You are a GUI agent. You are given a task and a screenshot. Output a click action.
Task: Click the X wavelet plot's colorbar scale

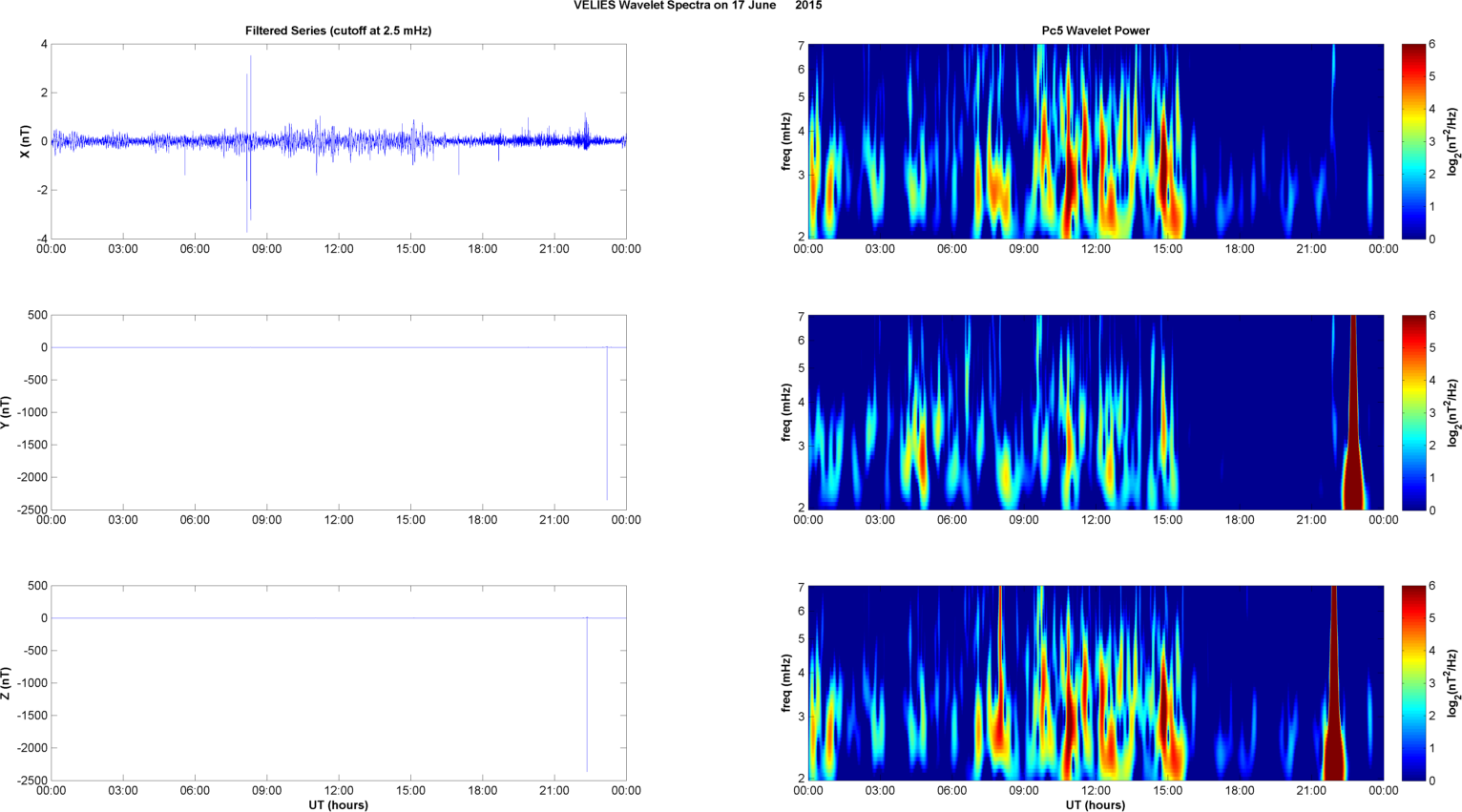pyautogui.click(x=1413, y=141)
